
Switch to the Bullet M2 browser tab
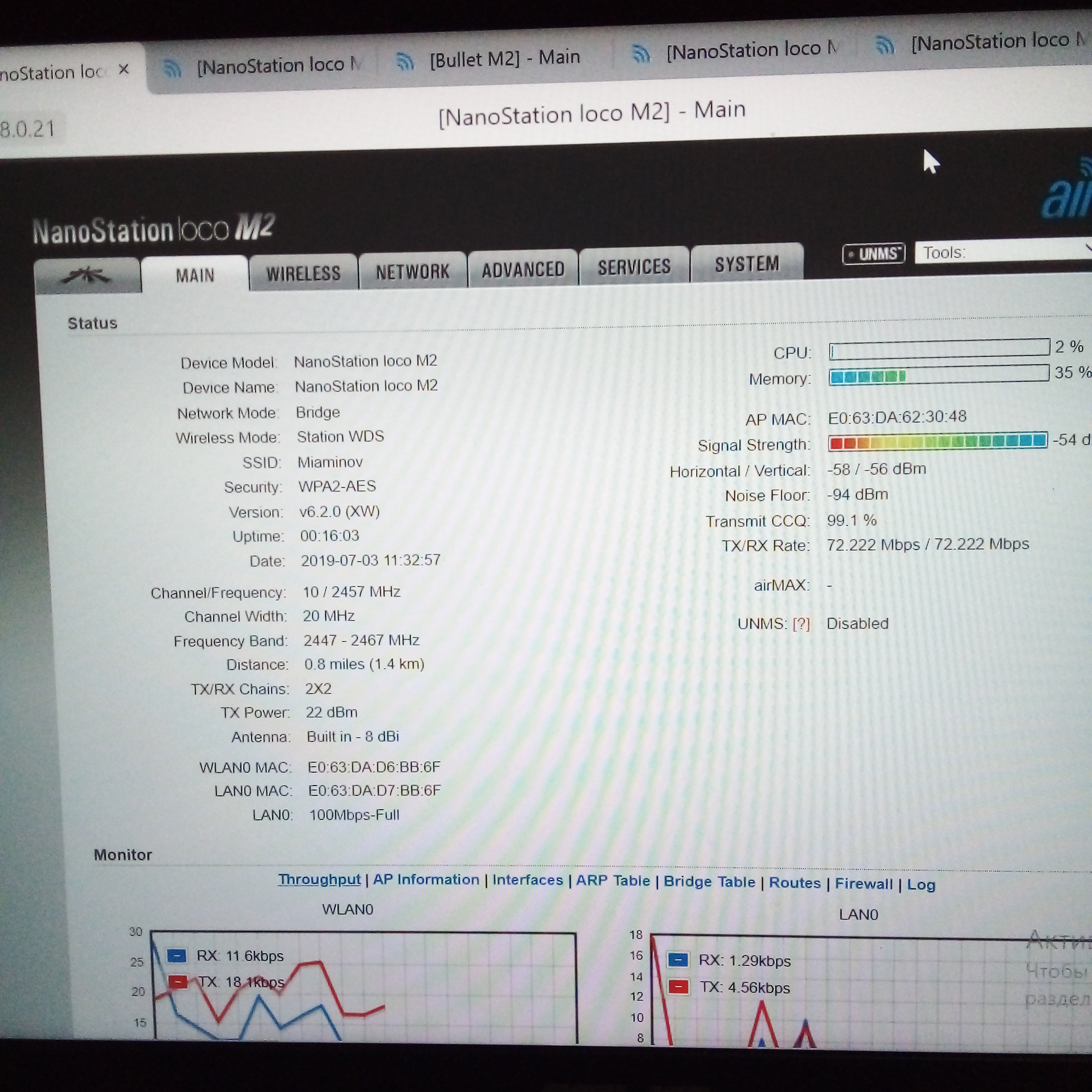click(x=503, y=58)
